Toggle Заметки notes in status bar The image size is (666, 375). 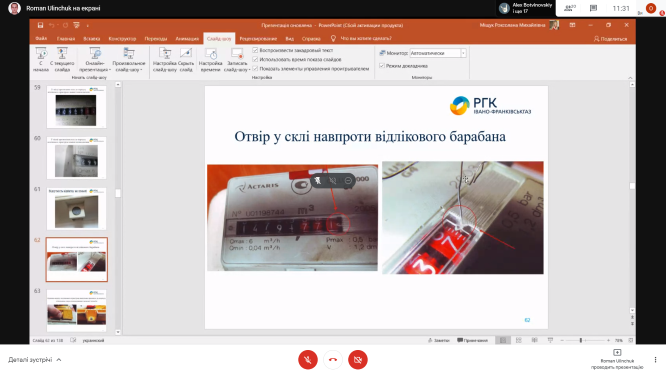pyautogui.click(x=438, y=340)
